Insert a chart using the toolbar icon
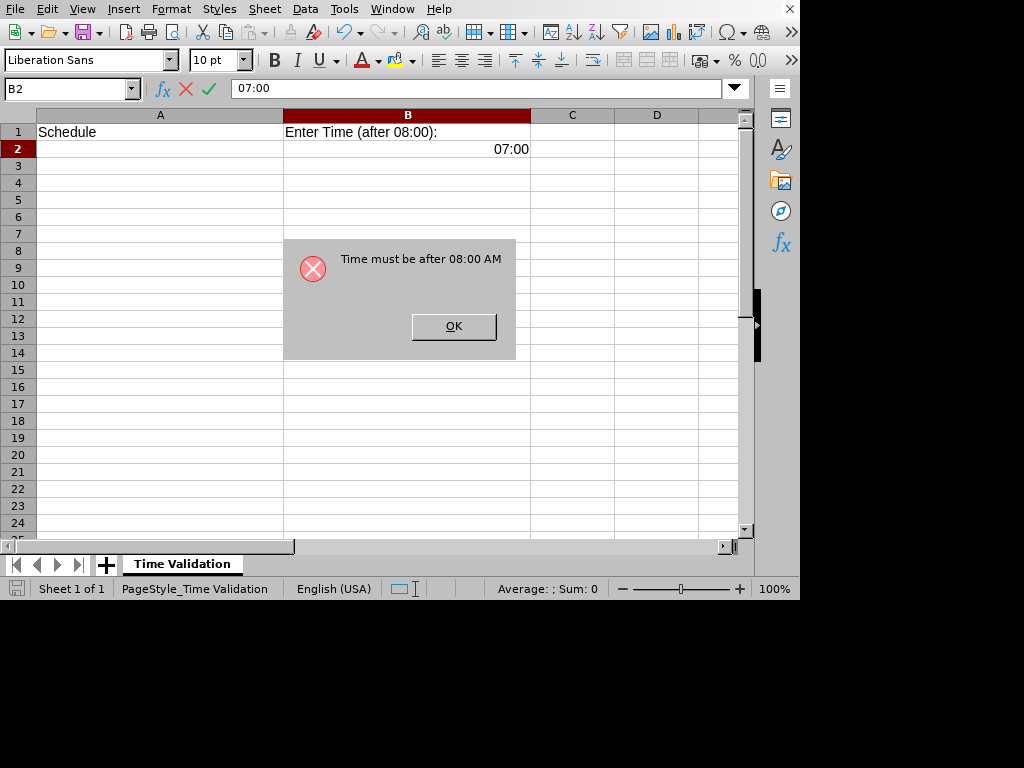 pos(673,32)
